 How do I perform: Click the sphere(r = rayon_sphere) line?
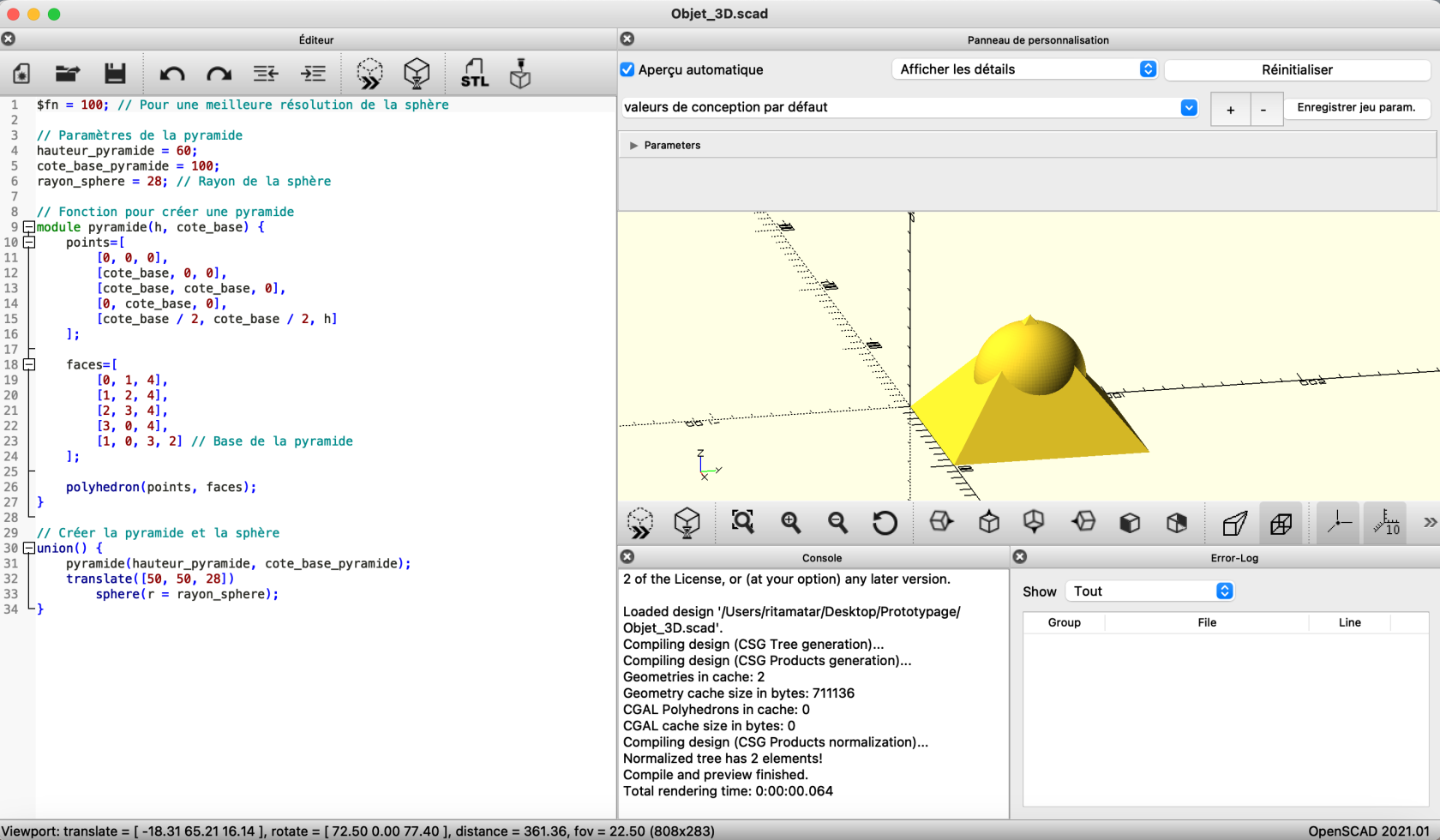[x=187, y=594]
